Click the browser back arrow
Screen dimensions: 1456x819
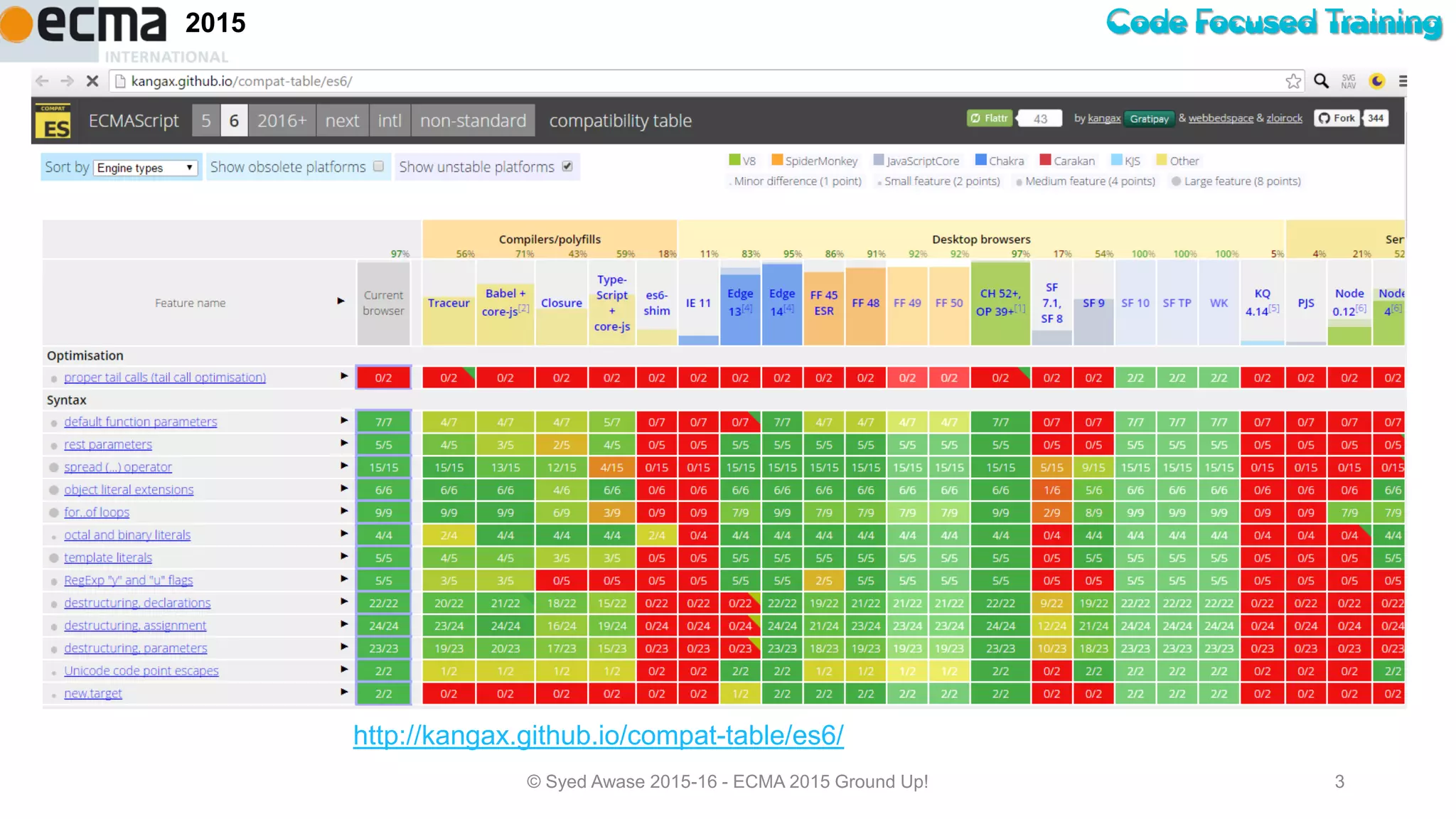pos(43,81)
